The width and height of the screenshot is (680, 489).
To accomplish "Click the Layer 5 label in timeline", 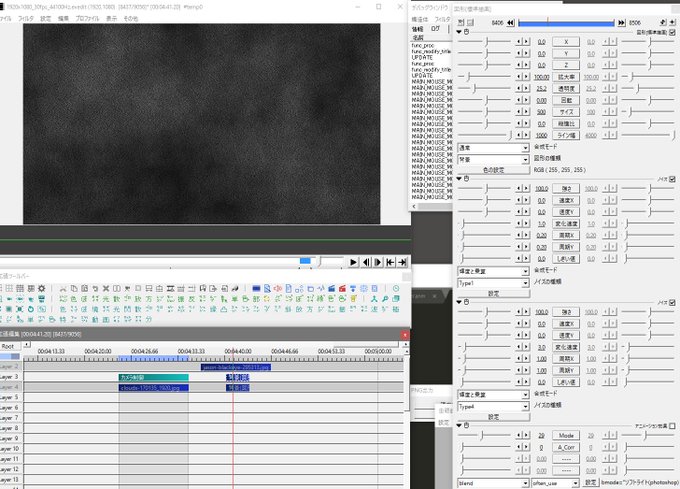I will click(10, 397).
